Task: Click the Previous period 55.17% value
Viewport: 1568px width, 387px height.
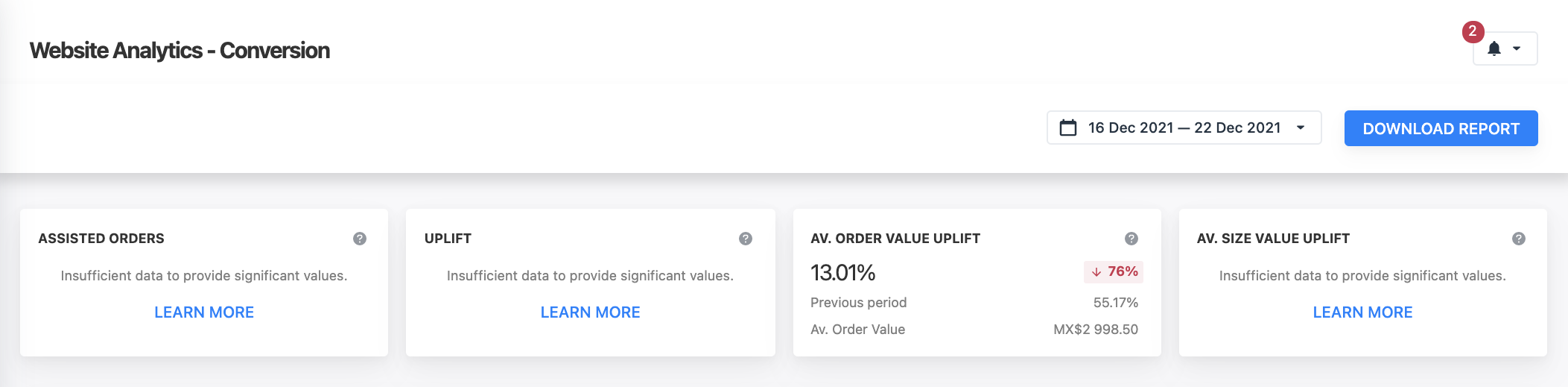Action: (1115, 303)
